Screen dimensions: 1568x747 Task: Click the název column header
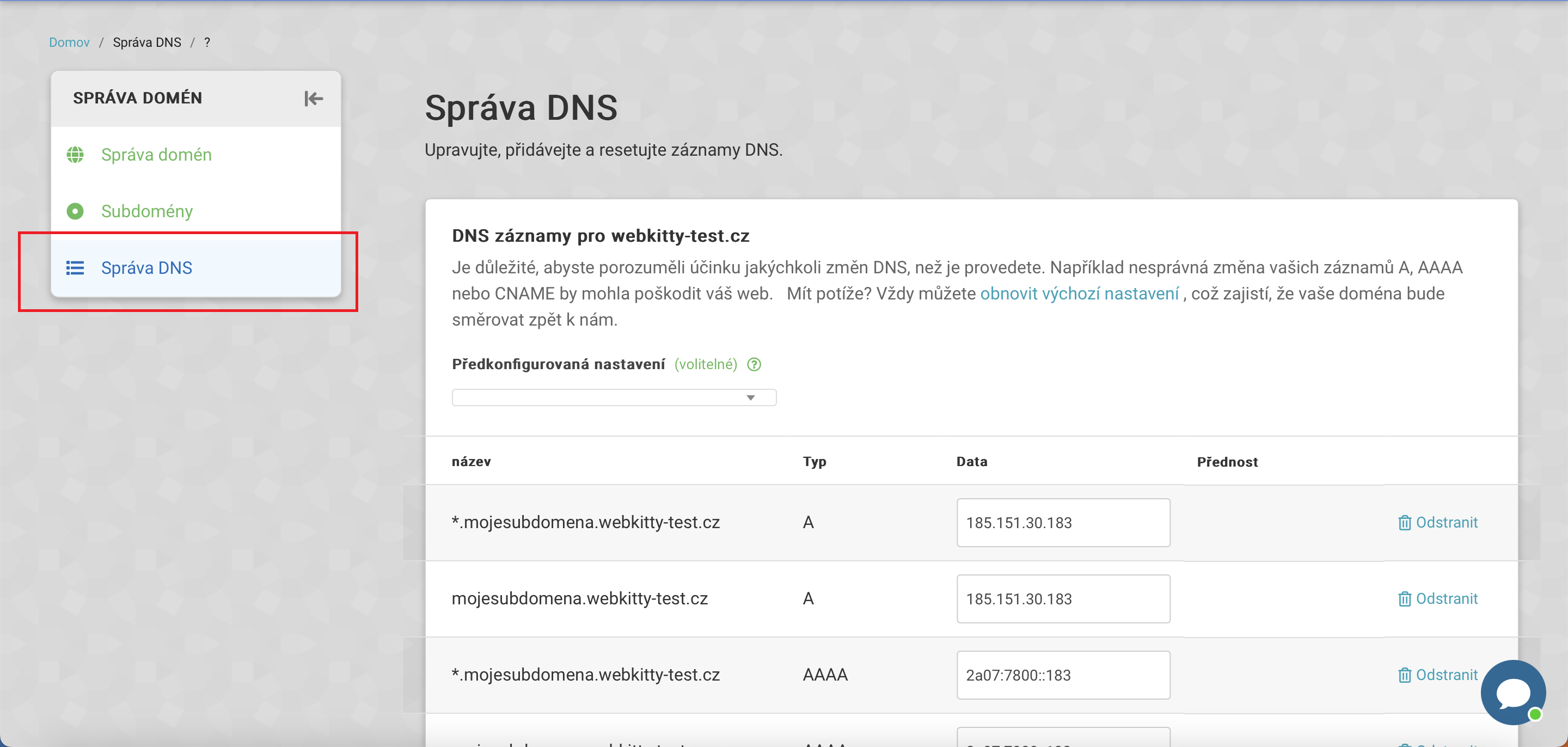pyautogui.click(x=471, y=462)
